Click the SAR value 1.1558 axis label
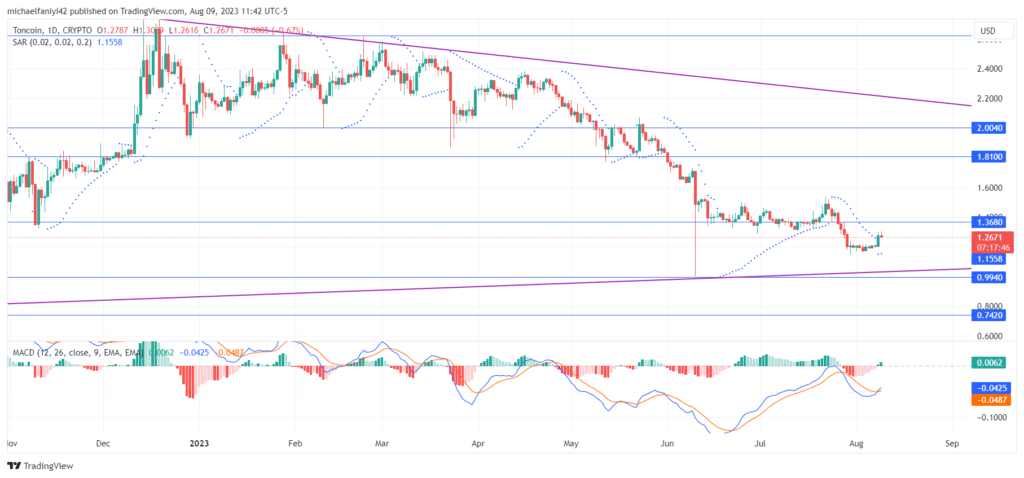 click(x=987, y=259)
